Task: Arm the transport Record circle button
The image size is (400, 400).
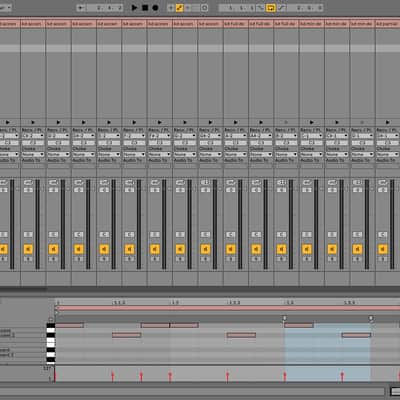Action: pyautogui.click(x=155, y=8)
